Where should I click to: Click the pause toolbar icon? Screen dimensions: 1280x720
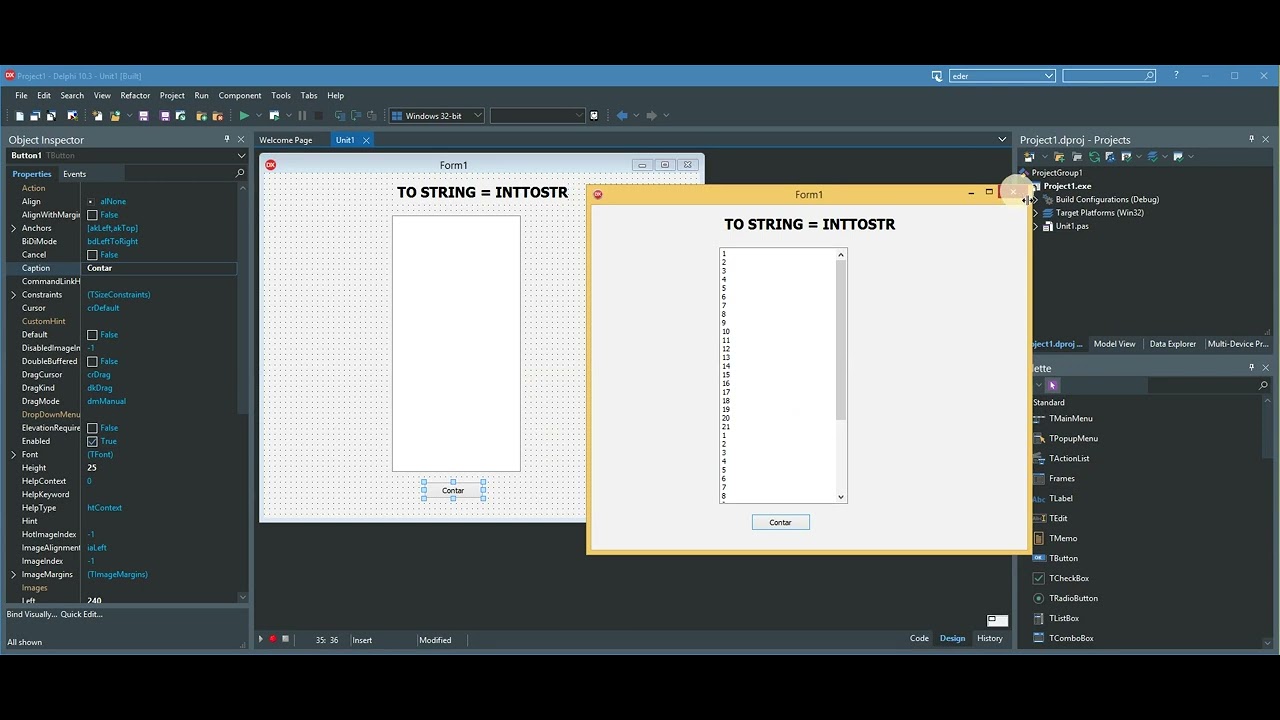click(302, 116)
